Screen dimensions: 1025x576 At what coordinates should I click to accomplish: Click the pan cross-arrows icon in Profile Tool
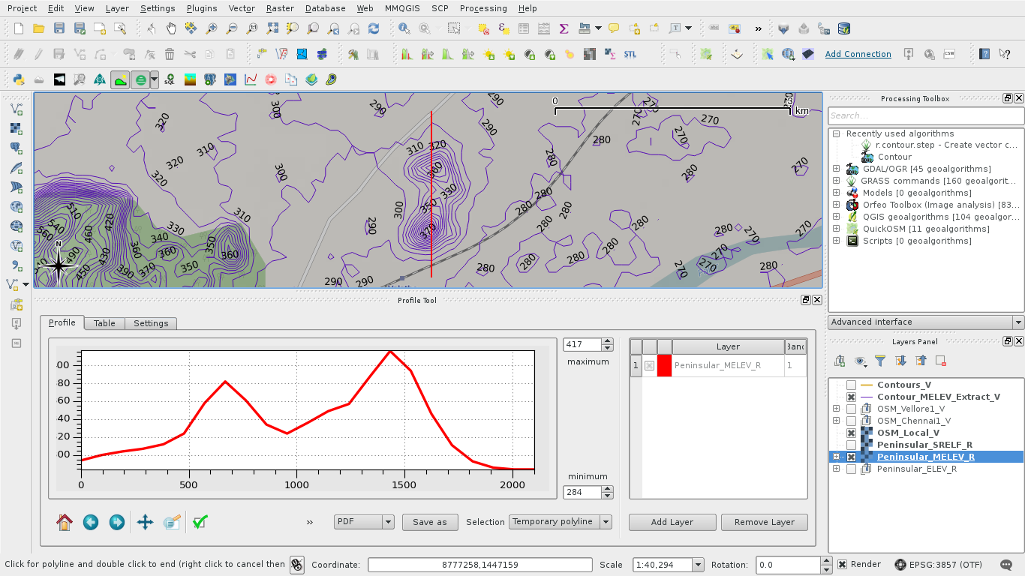coord(144,521)
